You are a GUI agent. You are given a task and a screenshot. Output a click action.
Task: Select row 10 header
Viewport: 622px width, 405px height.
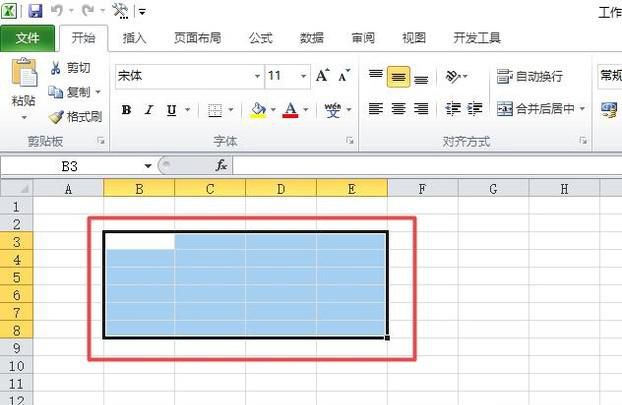[16, 365]
